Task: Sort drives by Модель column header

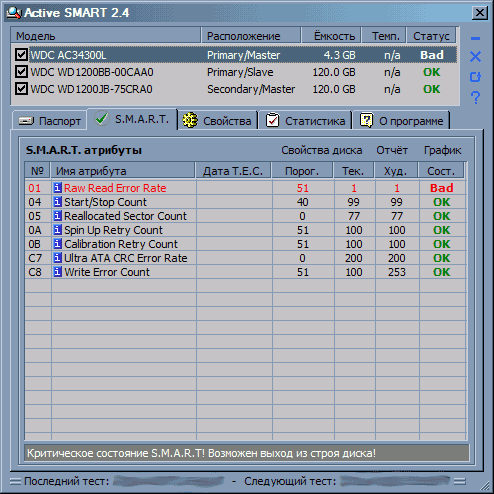Action: point(106,36)
